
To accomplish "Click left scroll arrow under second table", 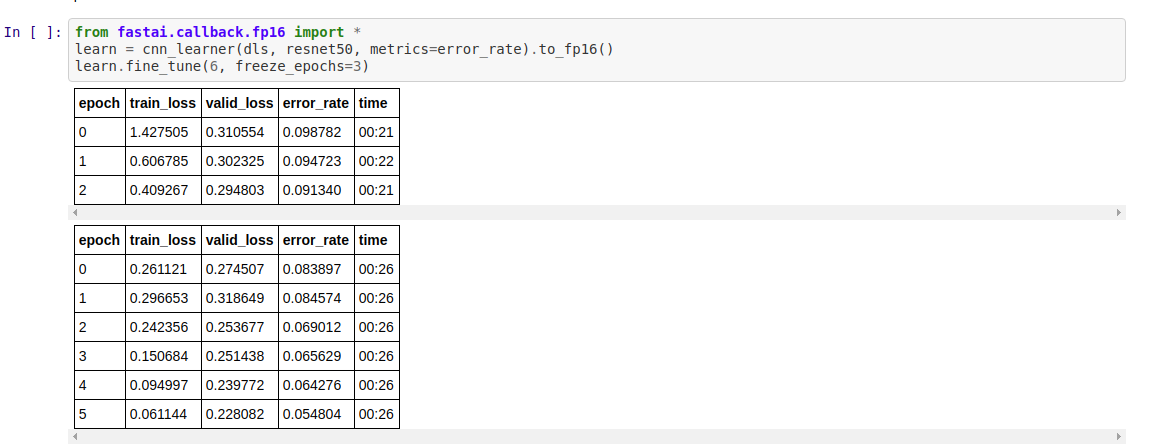I will click(72, 437).
